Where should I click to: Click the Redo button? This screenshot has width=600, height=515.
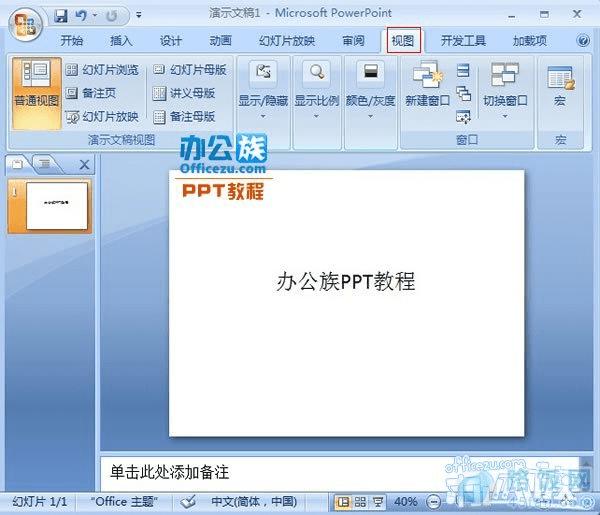[111, 16]
